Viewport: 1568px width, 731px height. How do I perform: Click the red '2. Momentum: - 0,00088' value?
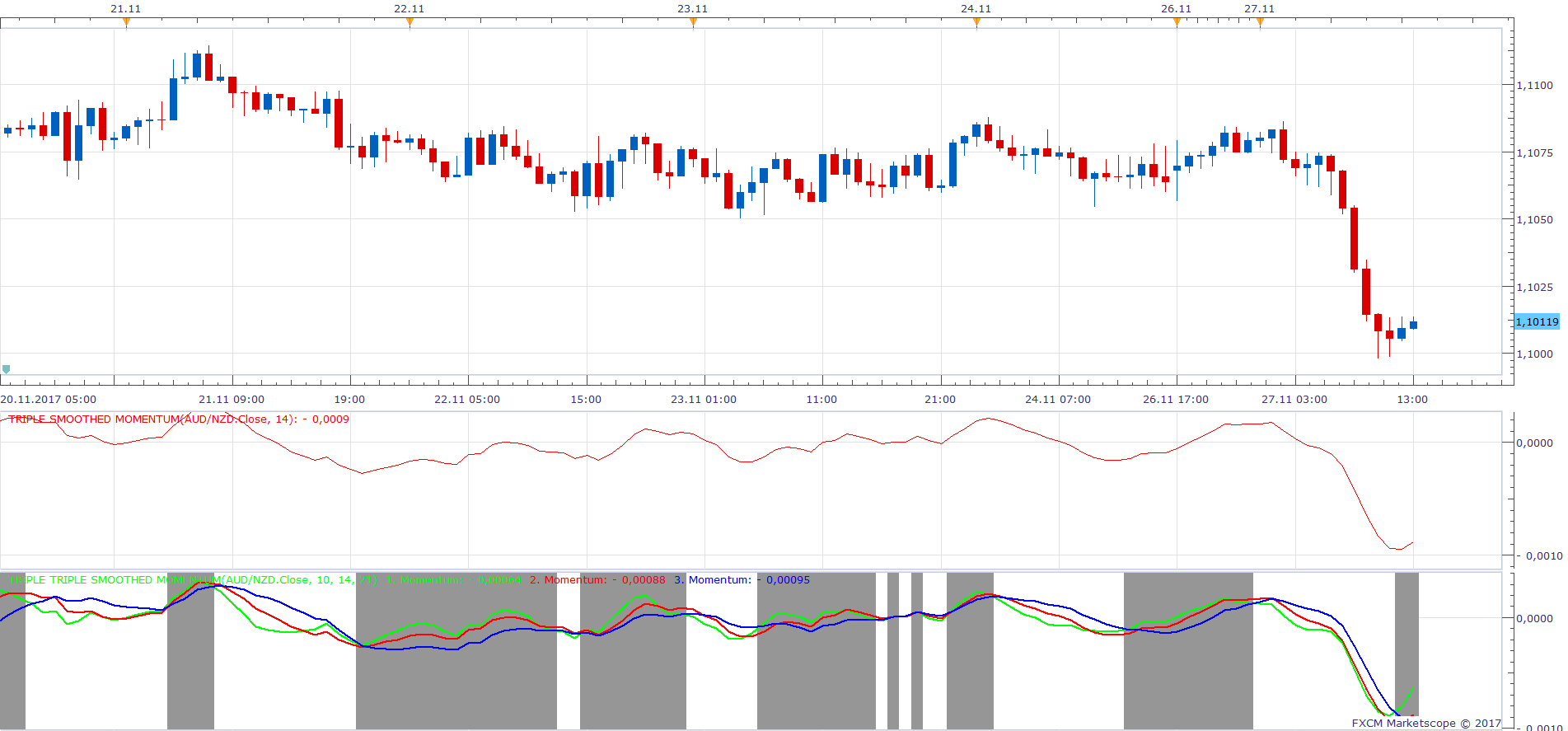[x=597, y=579]
